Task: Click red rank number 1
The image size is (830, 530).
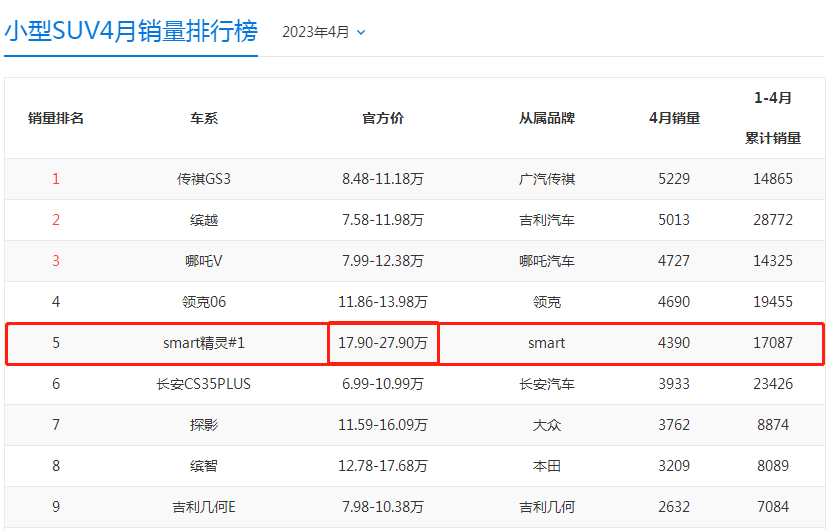Action: click(56, 179)
